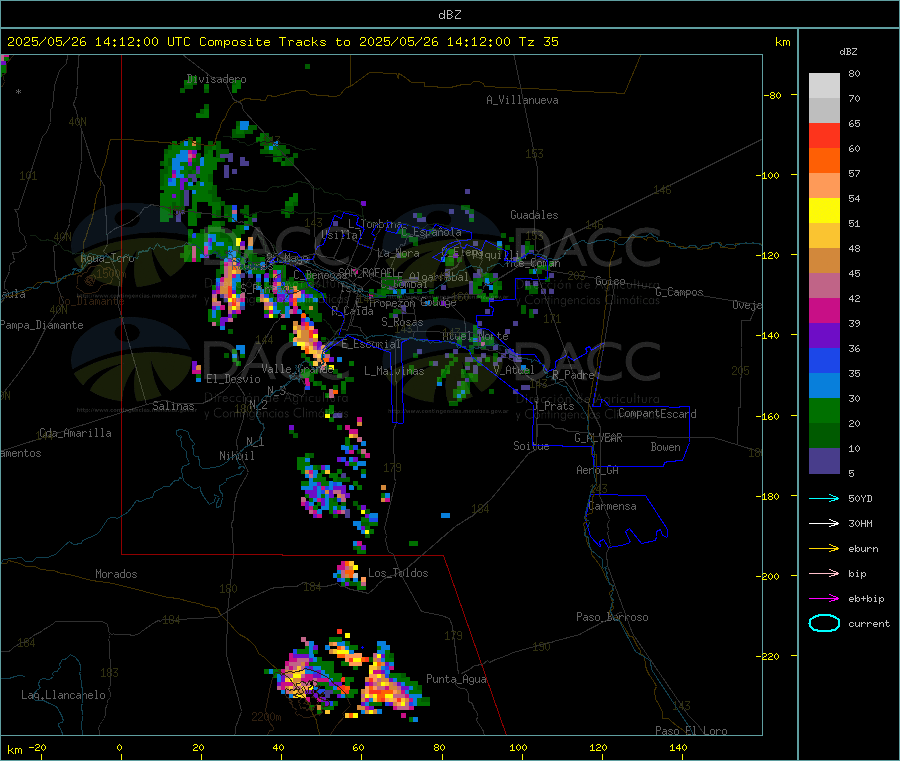Click the 39 dBZ magenta color swatch
This screenshot has height=761, width=900.
click(824, 311)
